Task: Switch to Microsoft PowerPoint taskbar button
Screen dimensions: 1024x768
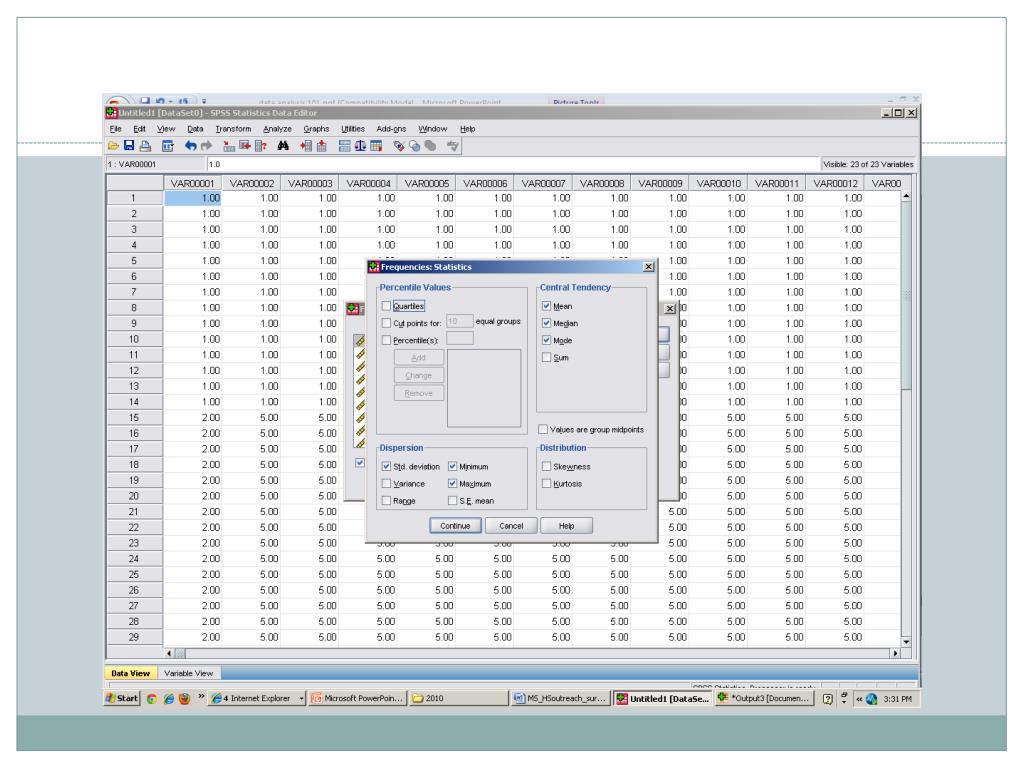Action: (358, 698)
